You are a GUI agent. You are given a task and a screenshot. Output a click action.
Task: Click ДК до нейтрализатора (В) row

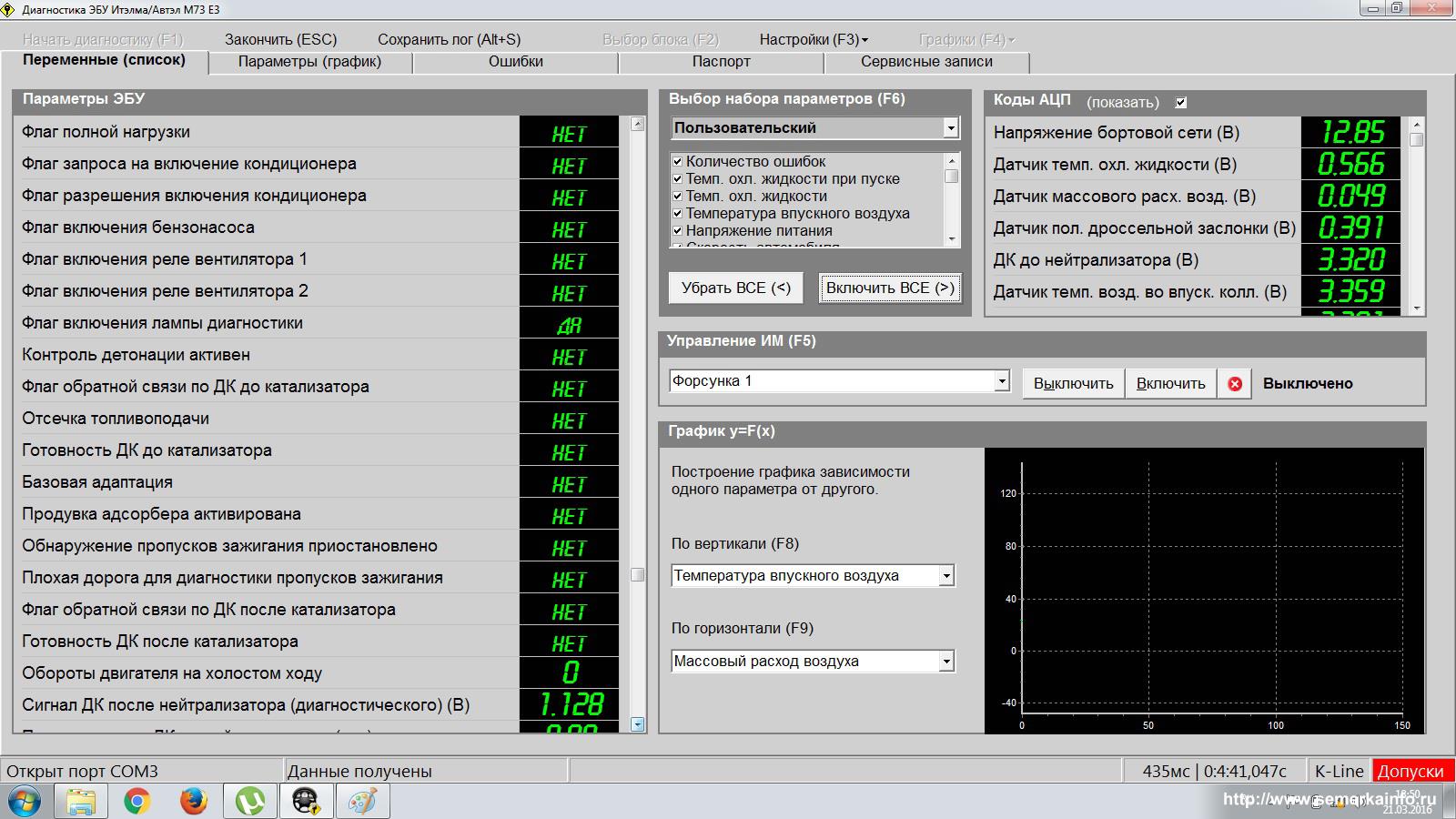click(1193, 260)
